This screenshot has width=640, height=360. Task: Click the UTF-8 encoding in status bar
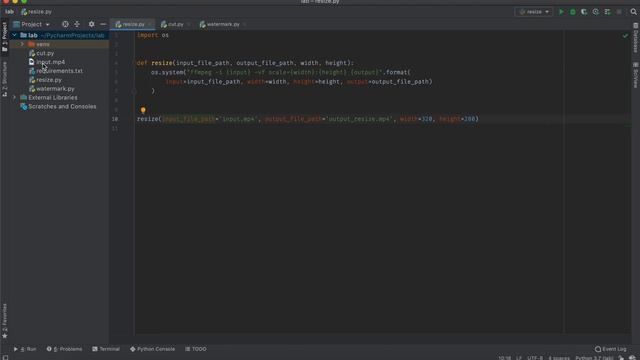coord(535,358)
